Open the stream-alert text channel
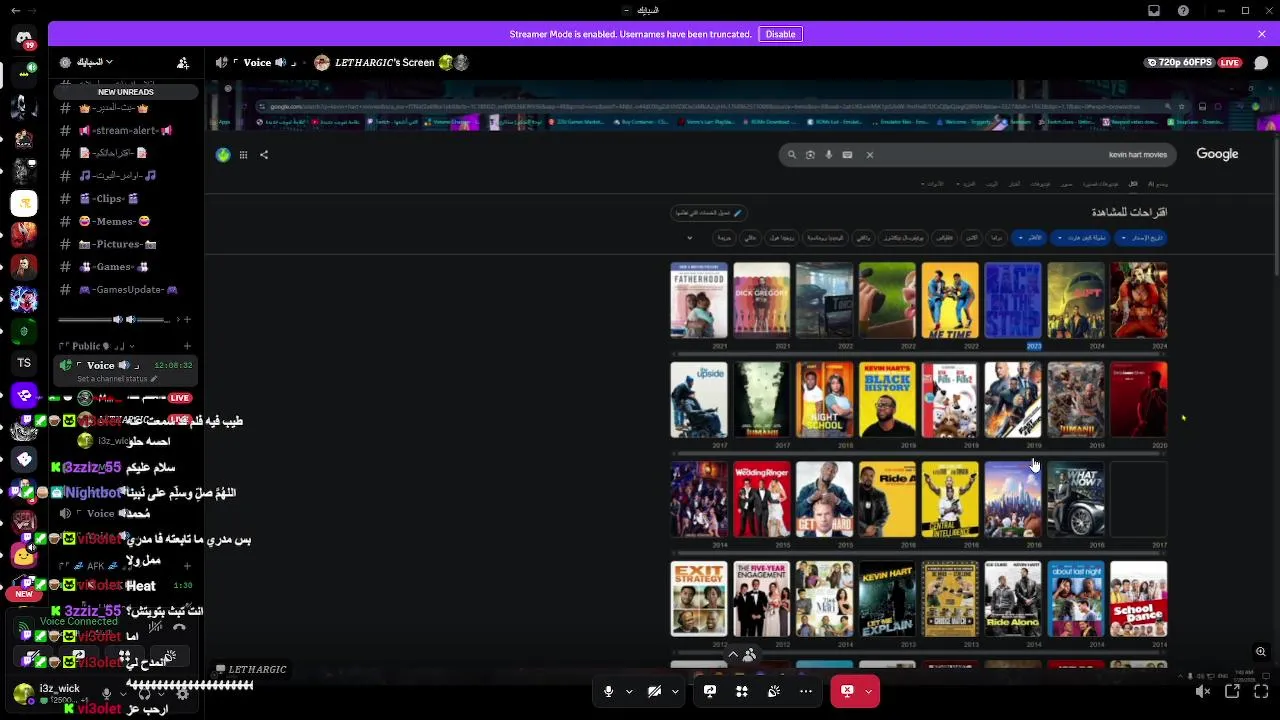The image size is (1280, 720). (x=126, y=131)
